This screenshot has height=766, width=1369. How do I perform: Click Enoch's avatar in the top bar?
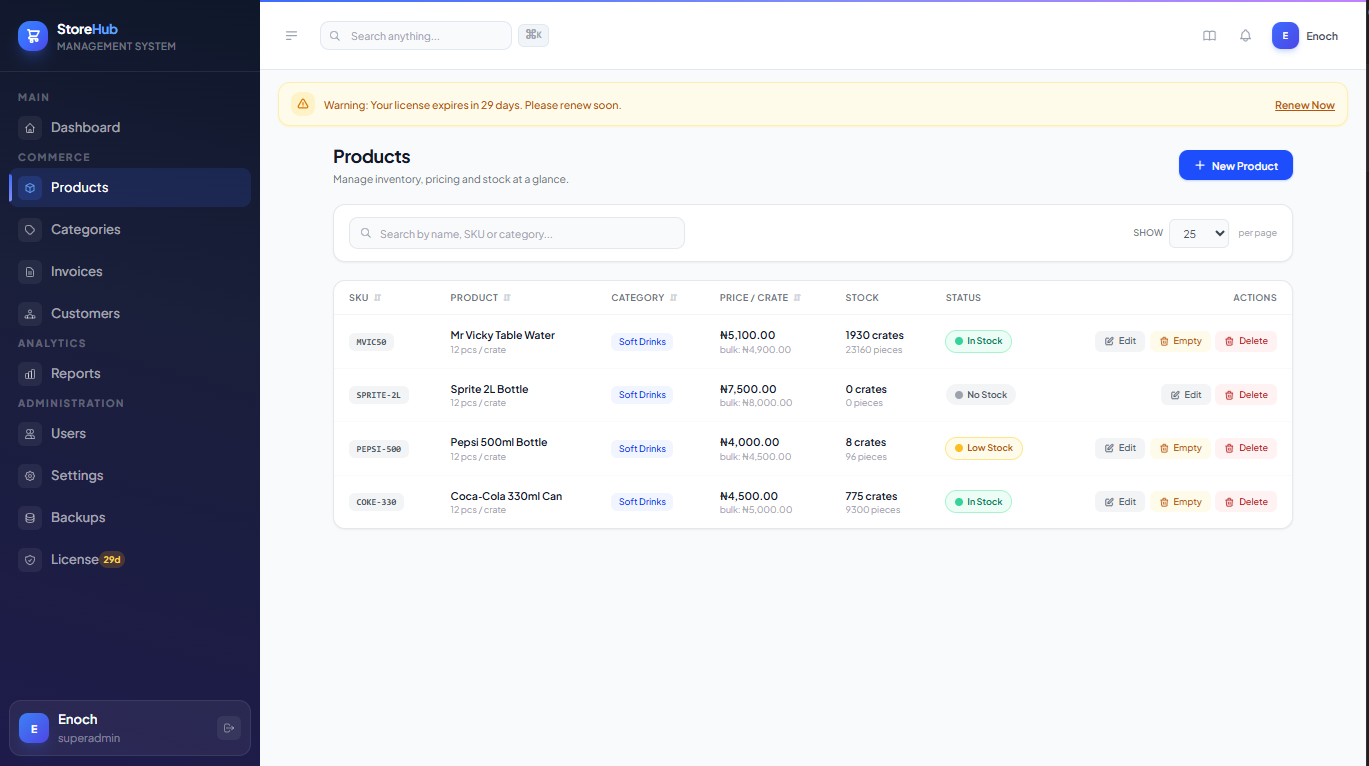click(x=1285, y=36)
